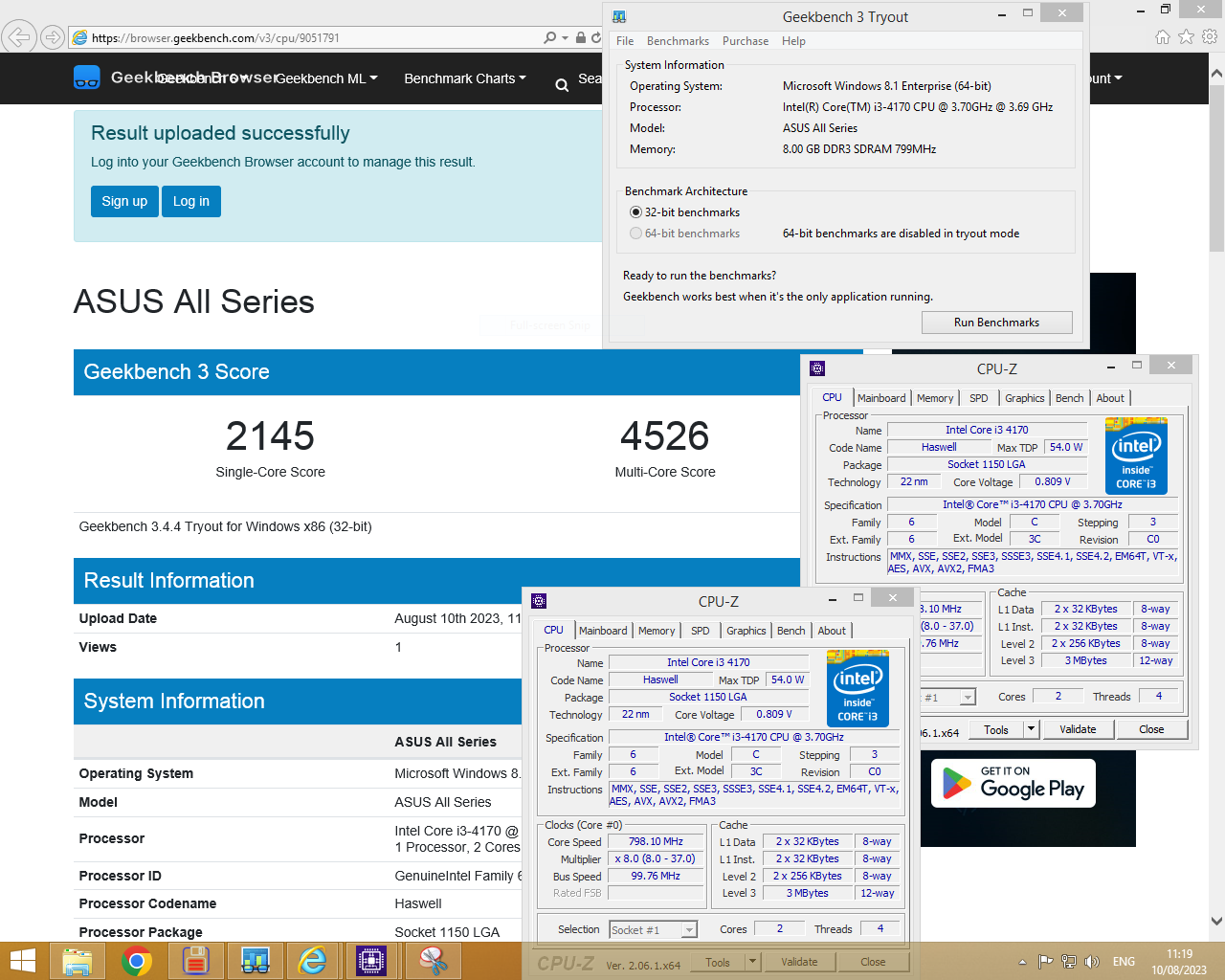Open Internet Explorer tools gear icon
The height and width of the screenshot is (980, 1225).
(x=1210, y=36)
